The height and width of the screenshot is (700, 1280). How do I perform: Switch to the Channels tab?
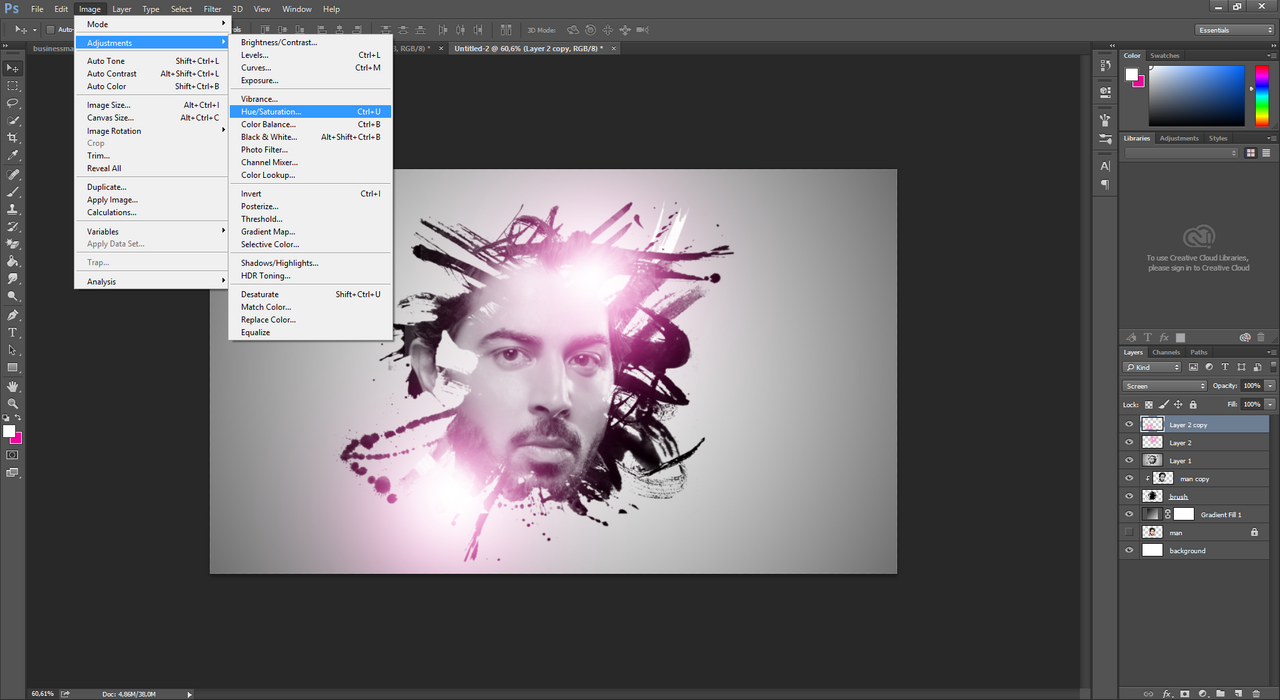1166,352
